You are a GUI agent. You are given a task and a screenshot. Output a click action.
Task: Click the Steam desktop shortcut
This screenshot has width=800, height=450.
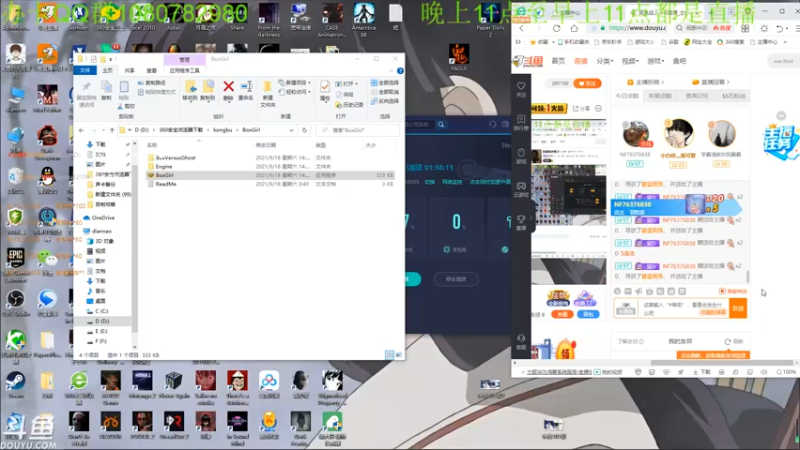click(15, 385)
